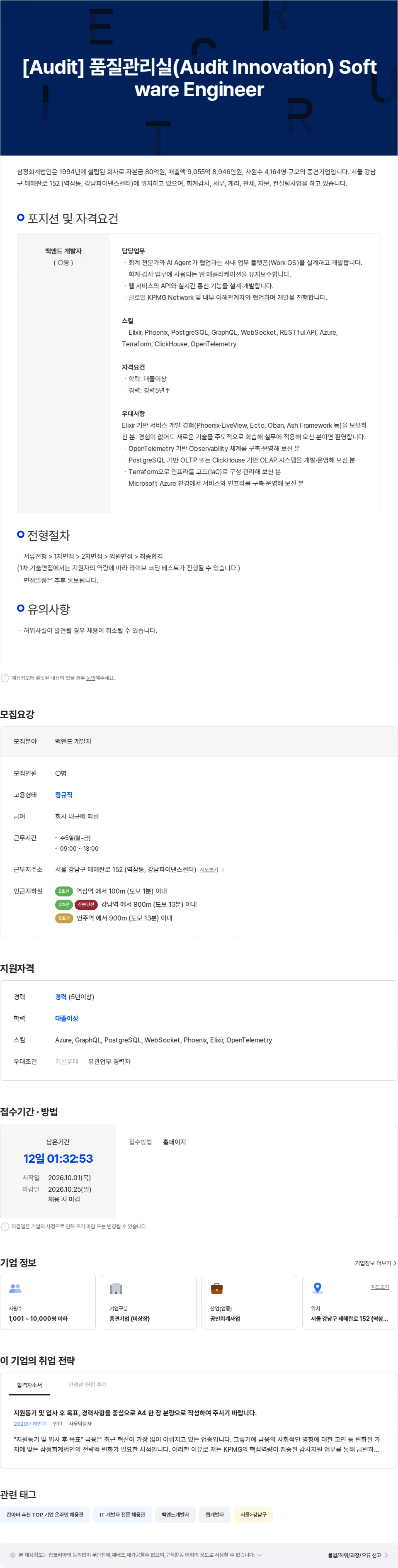Screen dimensions: 398x1568
Task: Click the 경력 qualification link
Action: [61, 996]
